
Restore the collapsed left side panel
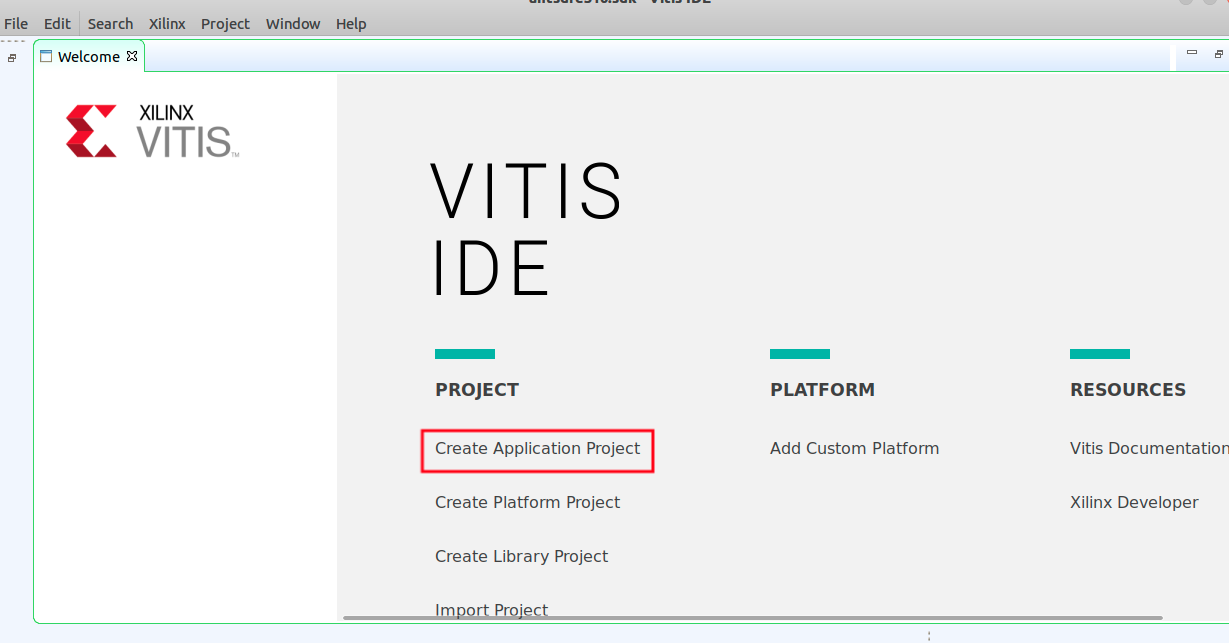click(x=12, y=58)
